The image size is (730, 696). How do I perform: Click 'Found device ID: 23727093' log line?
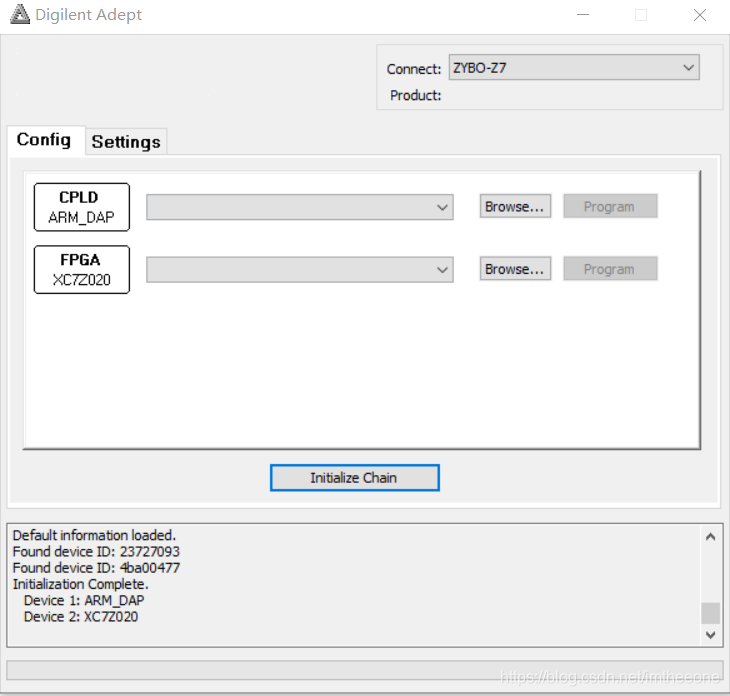96,552
